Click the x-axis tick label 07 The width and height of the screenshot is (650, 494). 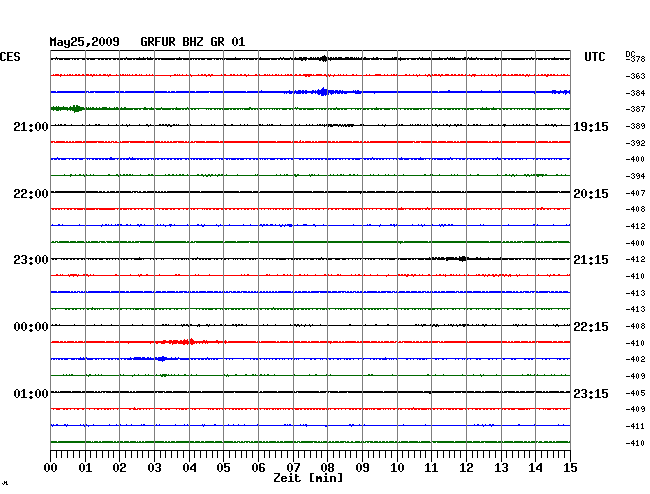click(293, 468)
